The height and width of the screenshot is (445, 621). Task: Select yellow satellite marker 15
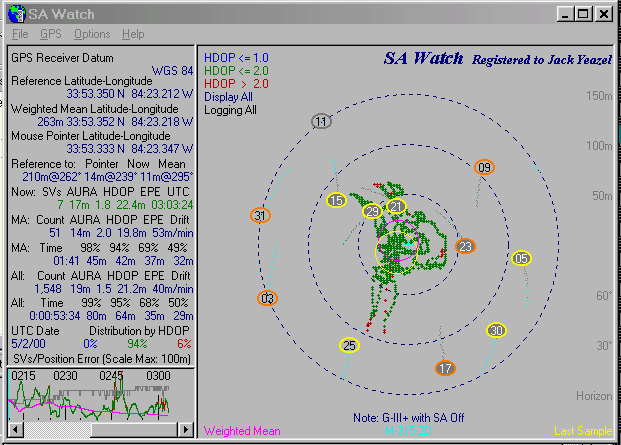(337, 201)
